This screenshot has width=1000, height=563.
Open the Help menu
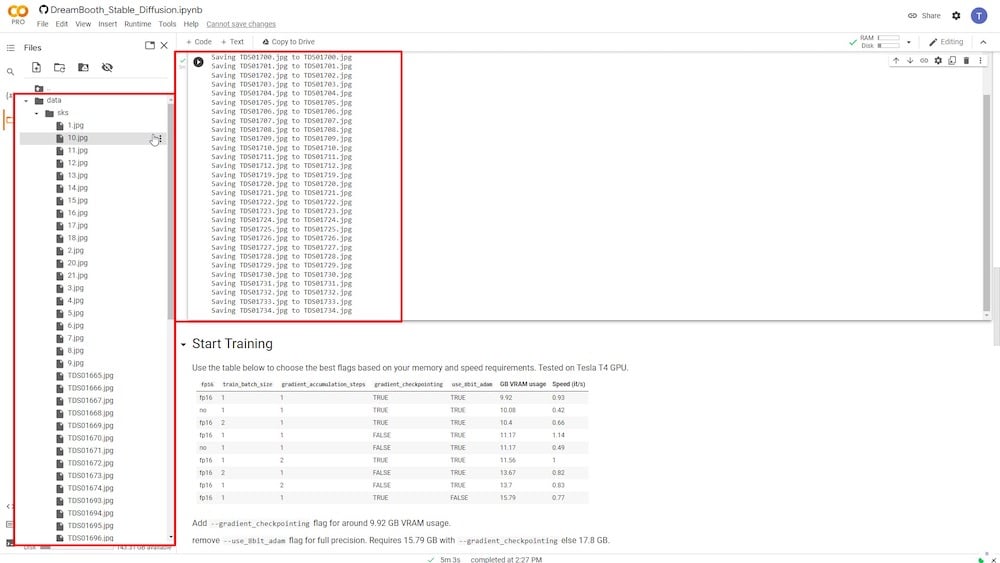tap(191, 24)
